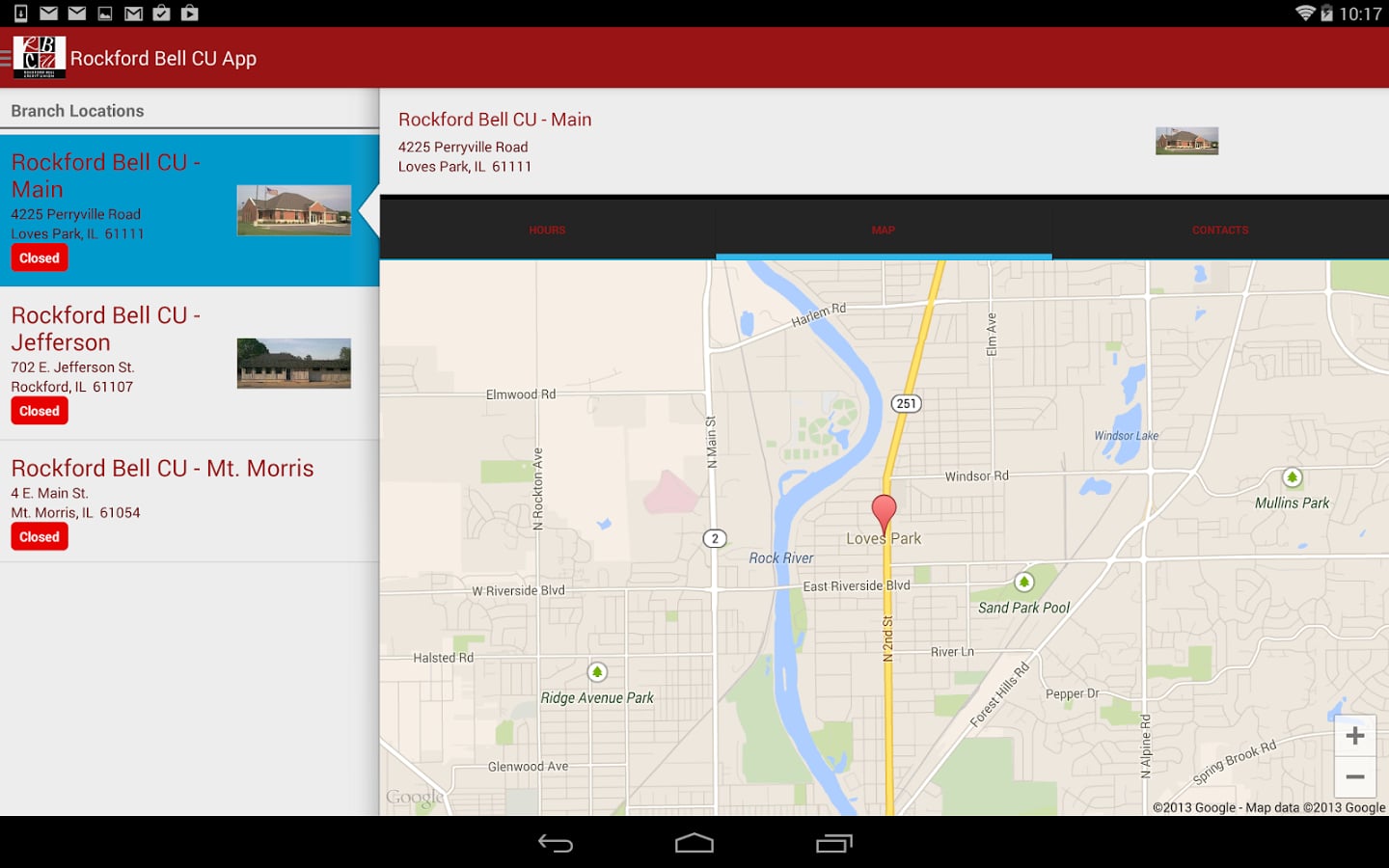Tap the Android back navigation icon
This screenshot has height=868, width=1389.
(x=556, y=843)
